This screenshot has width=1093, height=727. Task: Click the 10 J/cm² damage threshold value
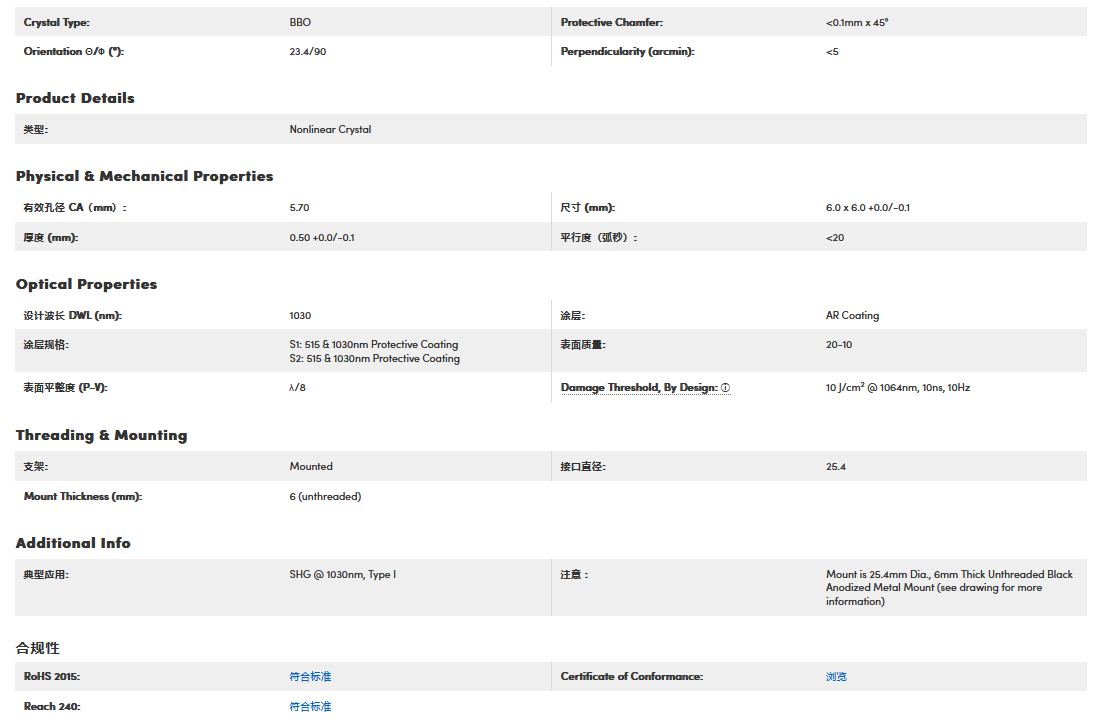(x=897, y=388)
